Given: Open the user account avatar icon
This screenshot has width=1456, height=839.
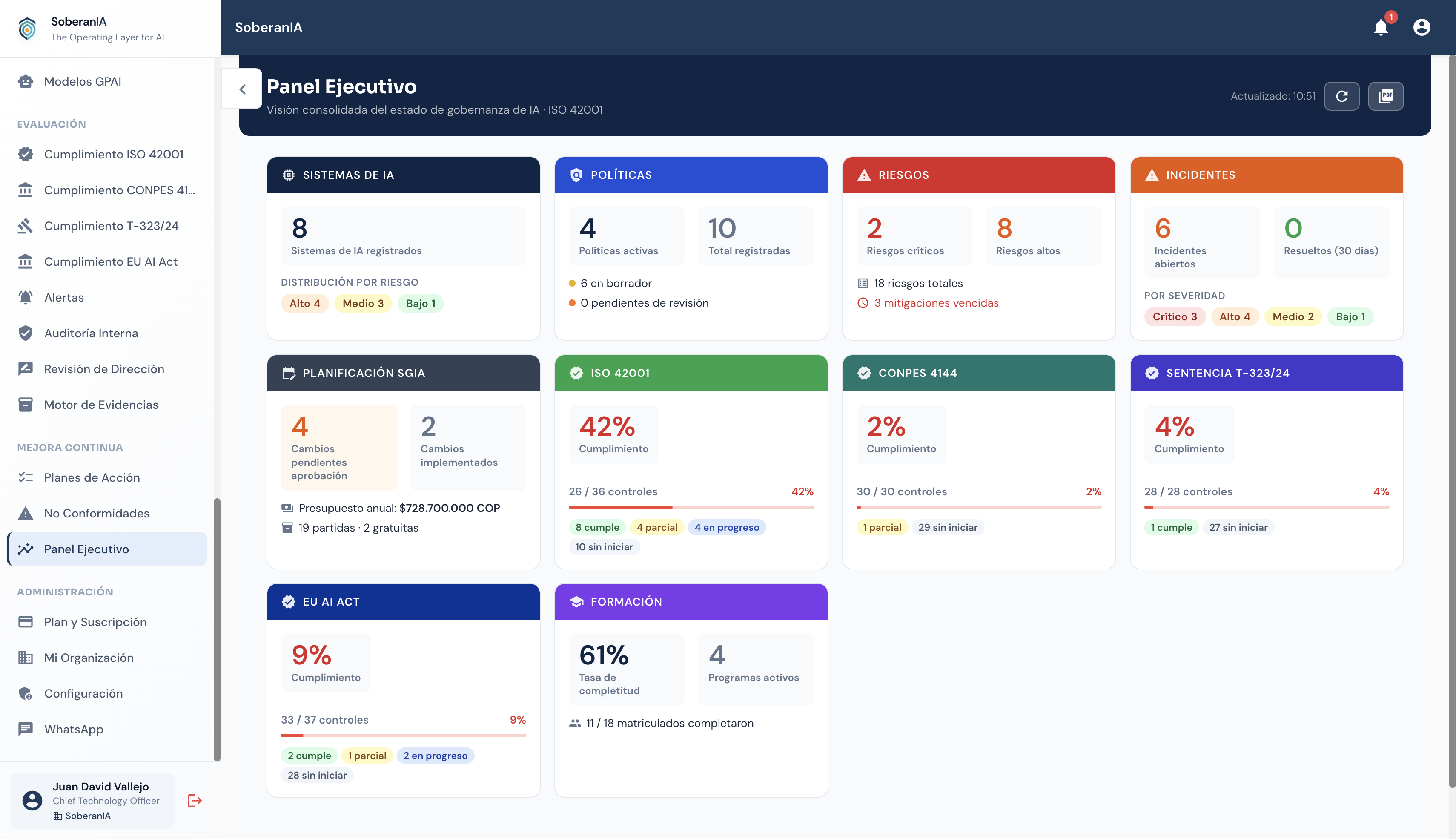Looking at the screenshot, I should pos(1421,27).
